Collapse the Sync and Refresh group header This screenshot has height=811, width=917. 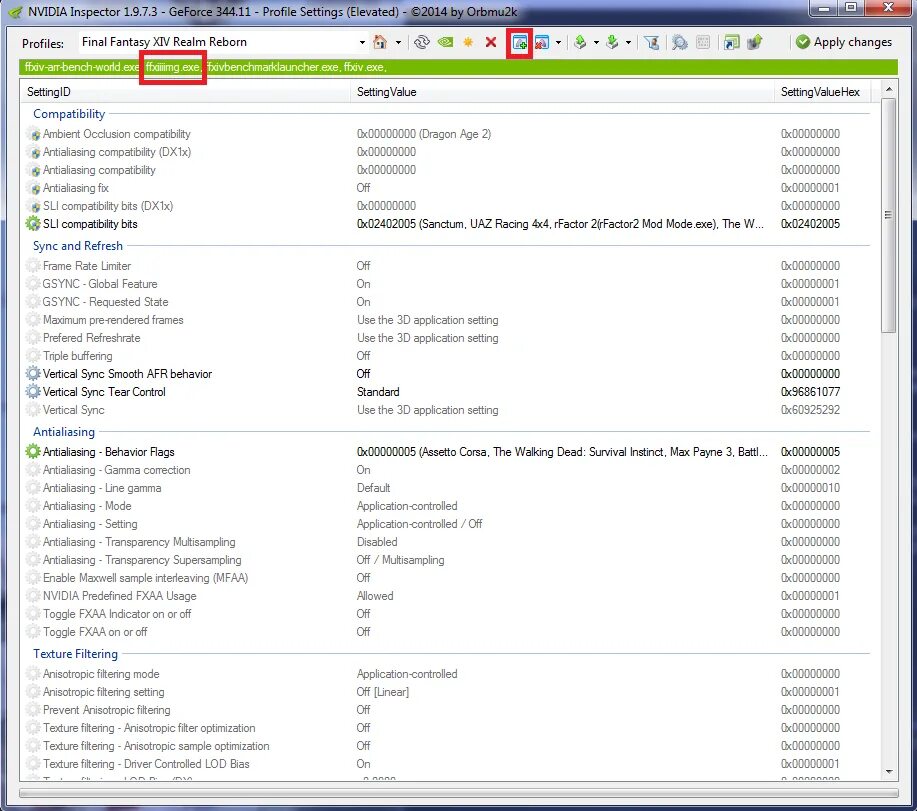tap(78, 246)
